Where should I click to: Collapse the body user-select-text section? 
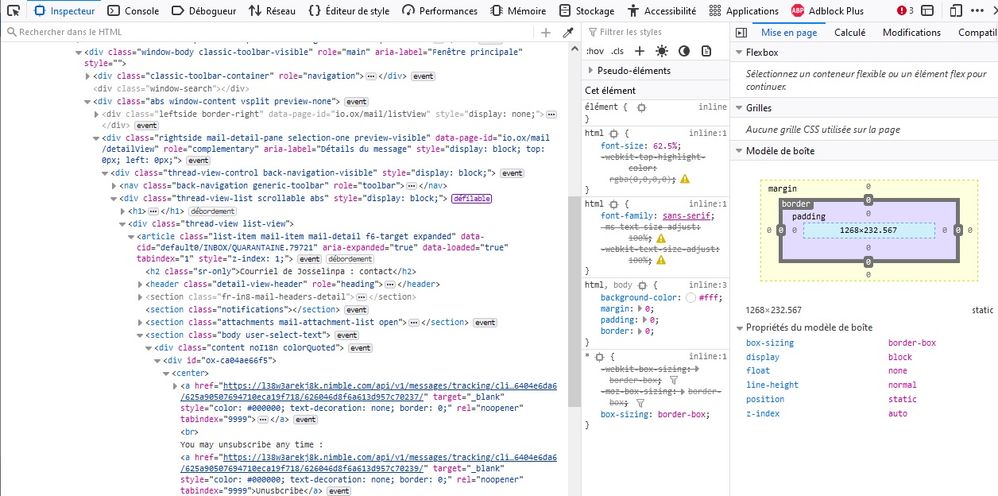[x=141, y=335]
